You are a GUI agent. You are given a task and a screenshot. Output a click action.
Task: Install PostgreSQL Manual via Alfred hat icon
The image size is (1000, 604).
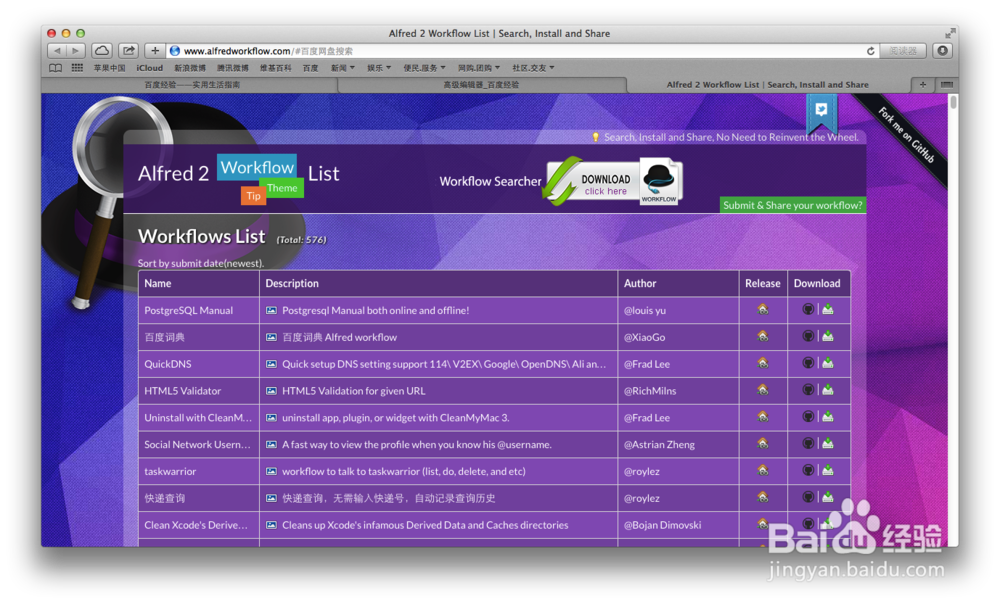coord(808,309)
